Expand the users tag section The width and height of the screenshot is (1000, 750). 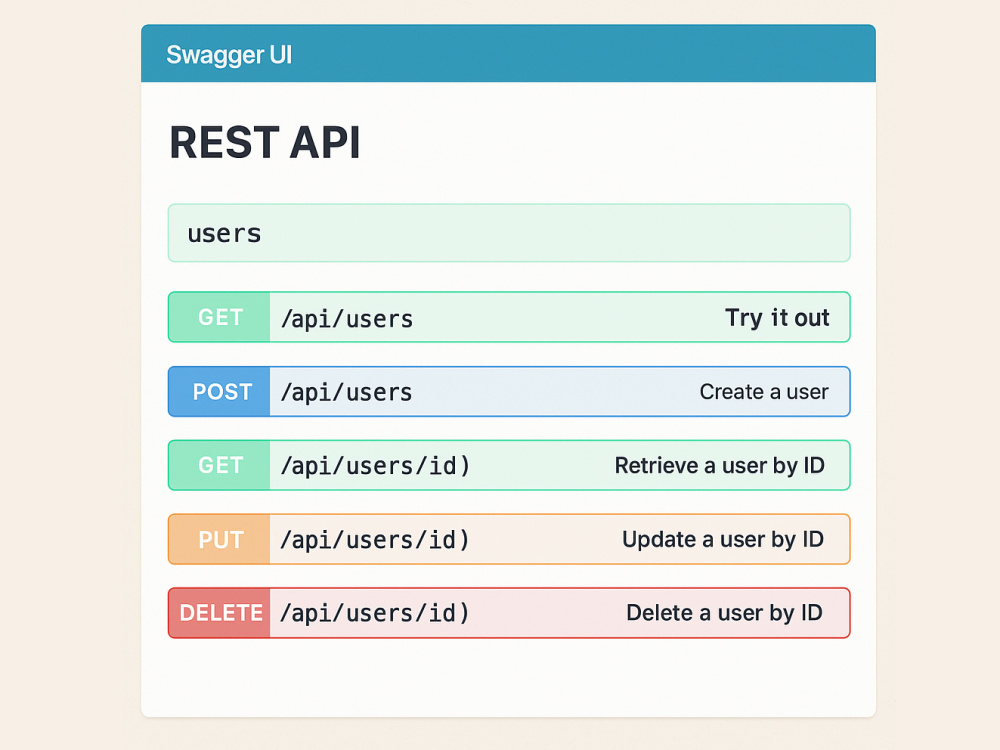(x=509, y=233)
